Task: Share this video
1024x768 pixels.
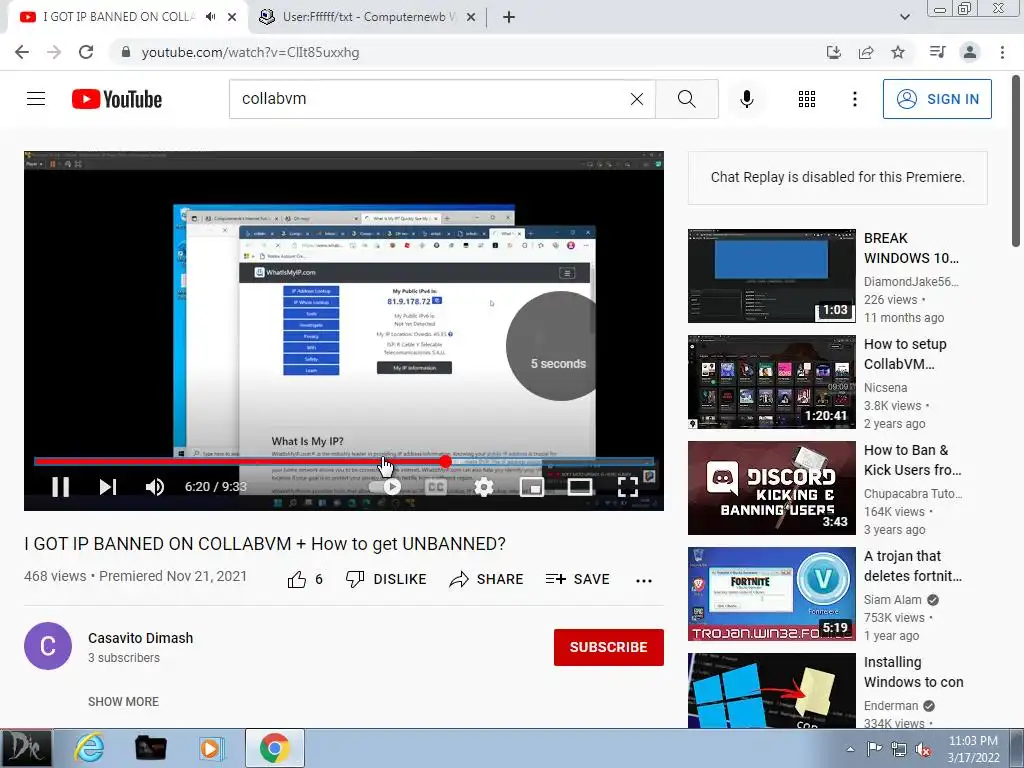Action: pos(487,579)
